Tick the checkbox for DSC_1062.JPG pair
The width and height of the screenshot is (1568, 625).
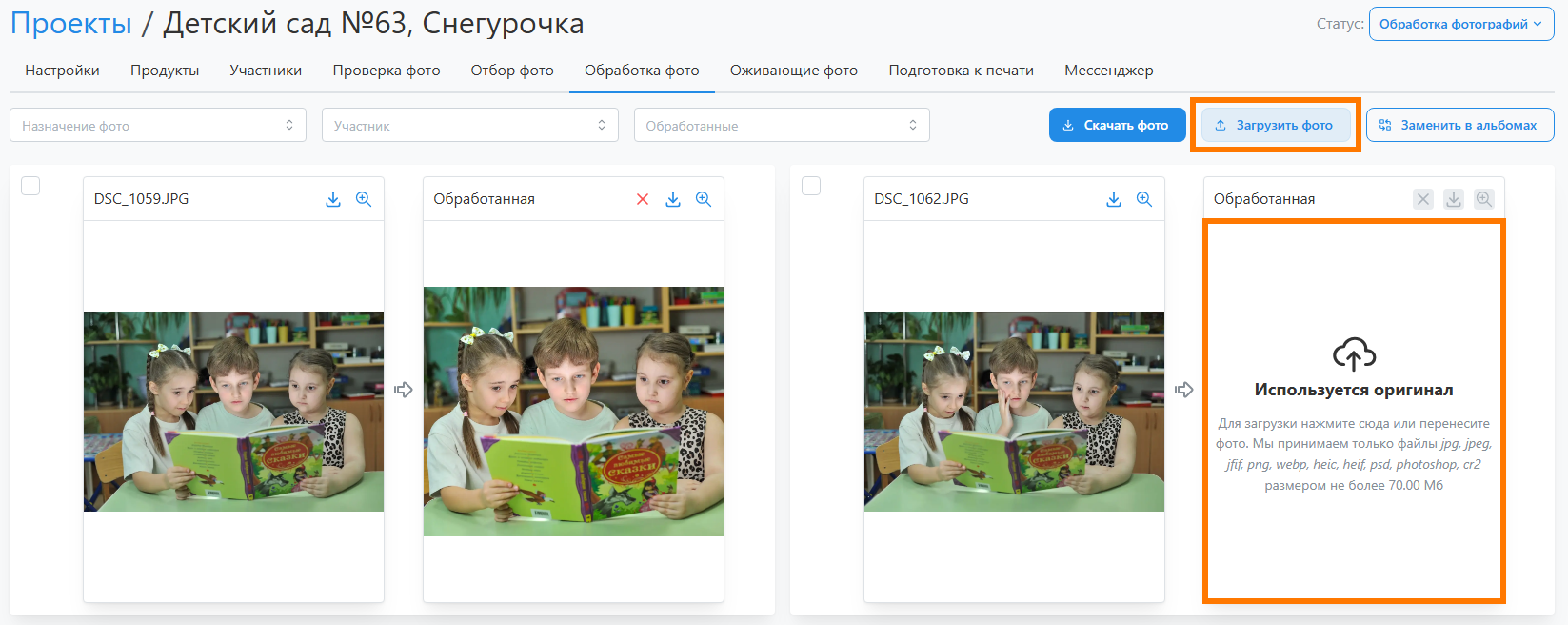tap(811, 186)
